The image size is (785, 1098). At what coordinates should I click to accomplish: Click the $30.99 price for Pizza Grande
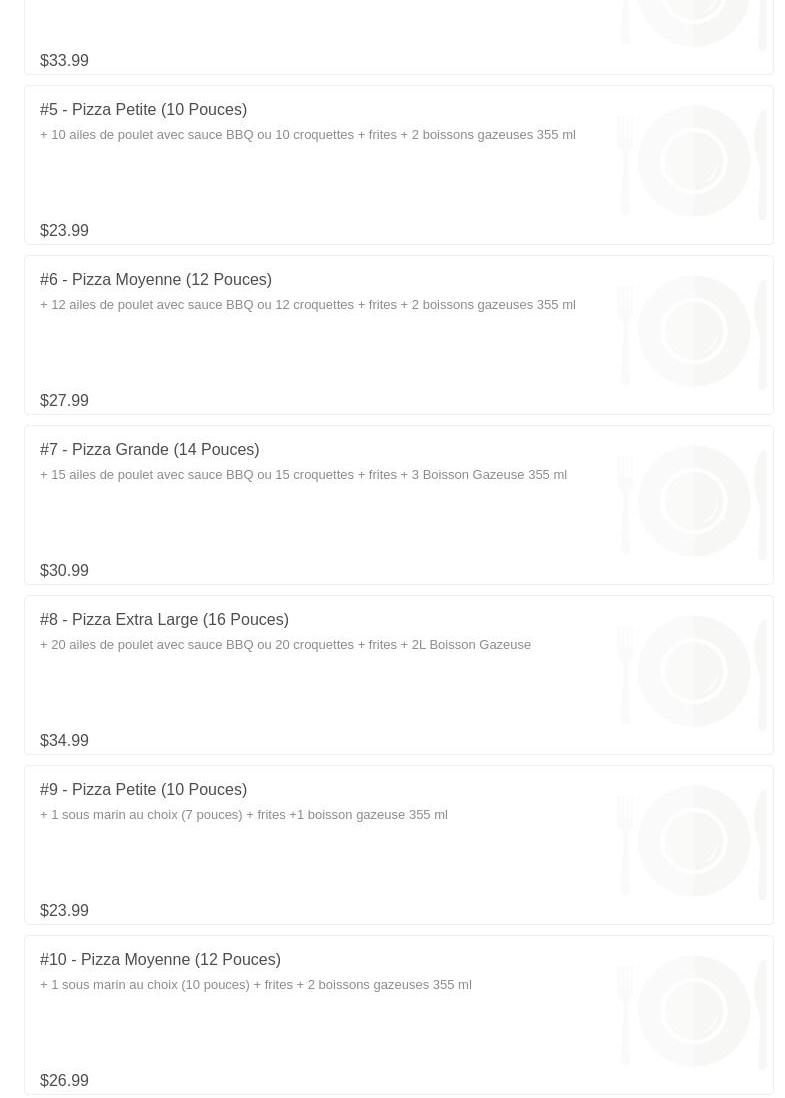64,571
